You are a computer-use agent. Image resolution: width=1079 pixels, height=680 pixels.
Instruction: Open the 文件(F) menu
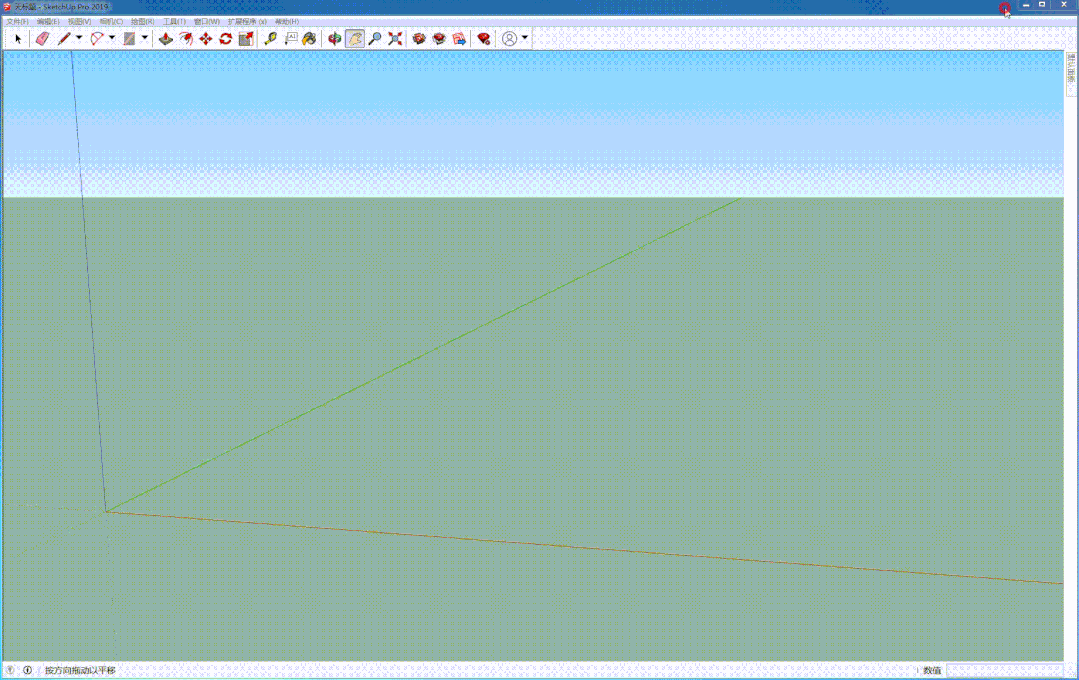[x=18, y=21]
